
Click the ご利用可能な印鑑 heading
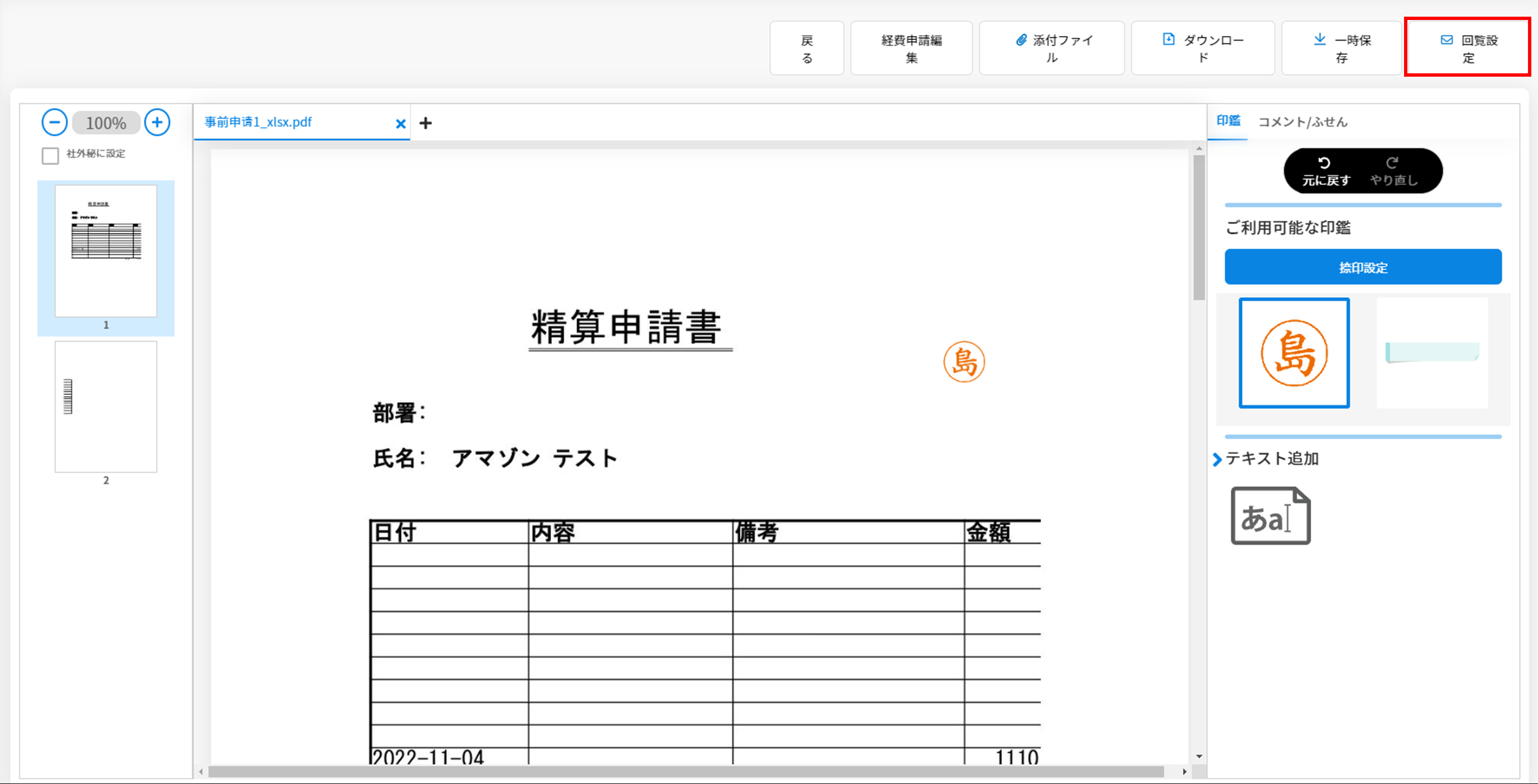pos(1288,227)
